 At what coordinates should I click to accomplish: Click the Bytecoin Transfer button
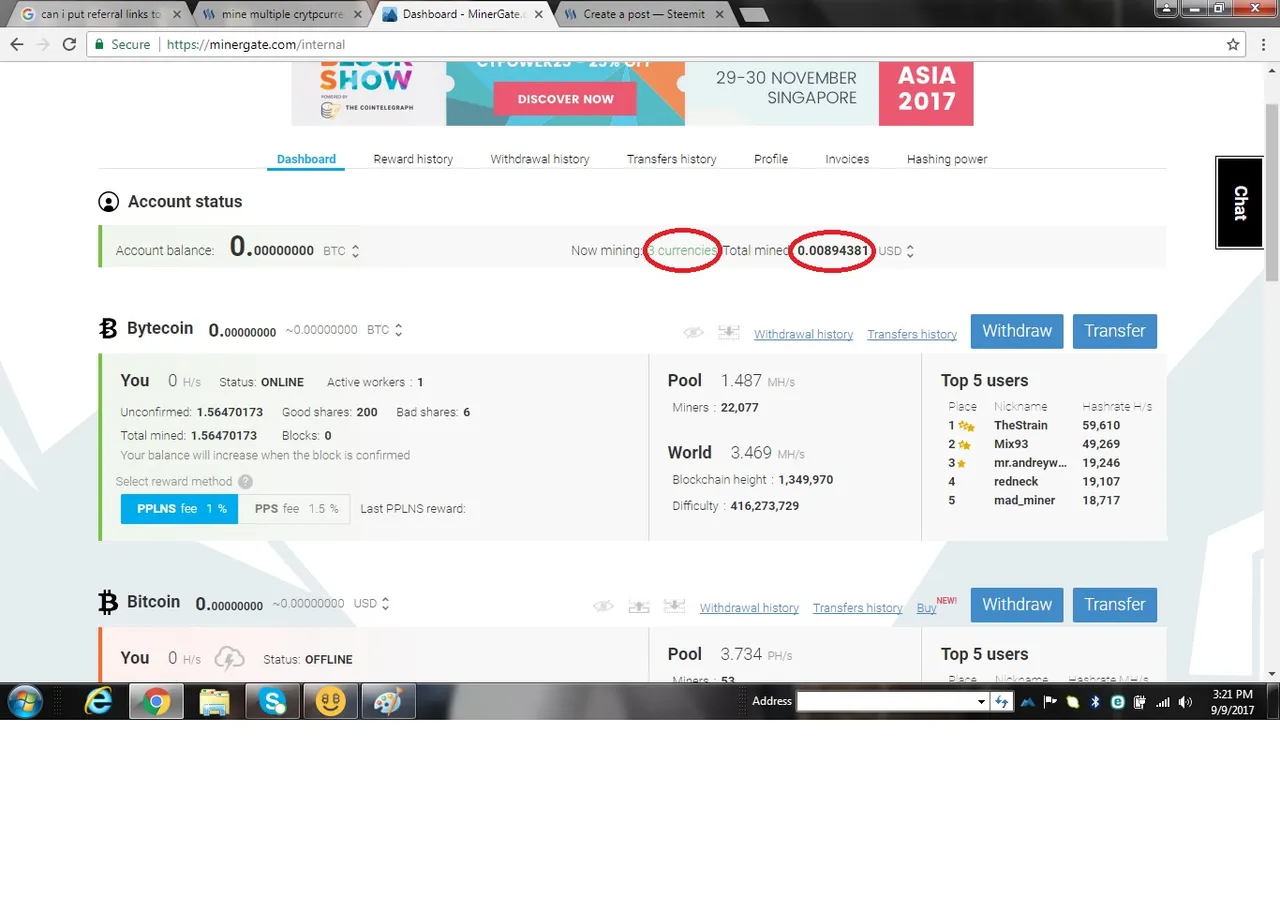click(1115, 331)
